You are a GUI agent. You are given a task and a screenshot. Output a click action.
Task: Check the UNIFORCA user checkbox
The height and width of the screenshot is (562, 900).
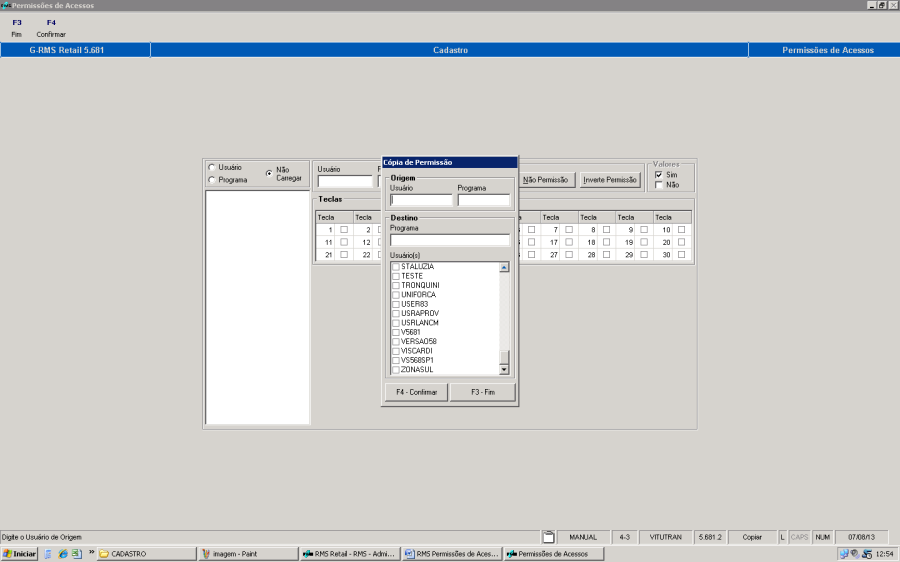click(x=395, y=295)
